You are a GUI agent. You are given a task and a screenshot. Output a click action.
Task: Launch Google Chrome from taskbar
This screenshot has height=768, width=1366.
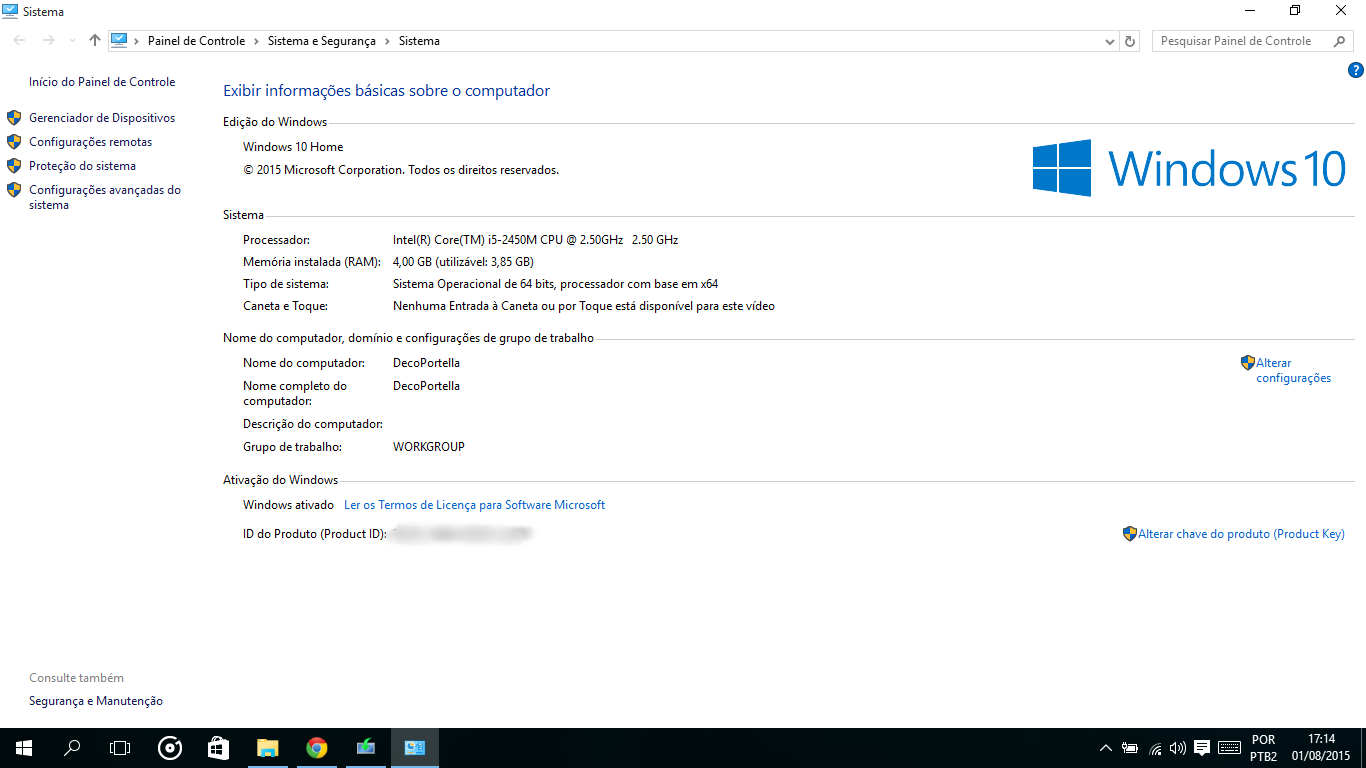coord(316,748)
